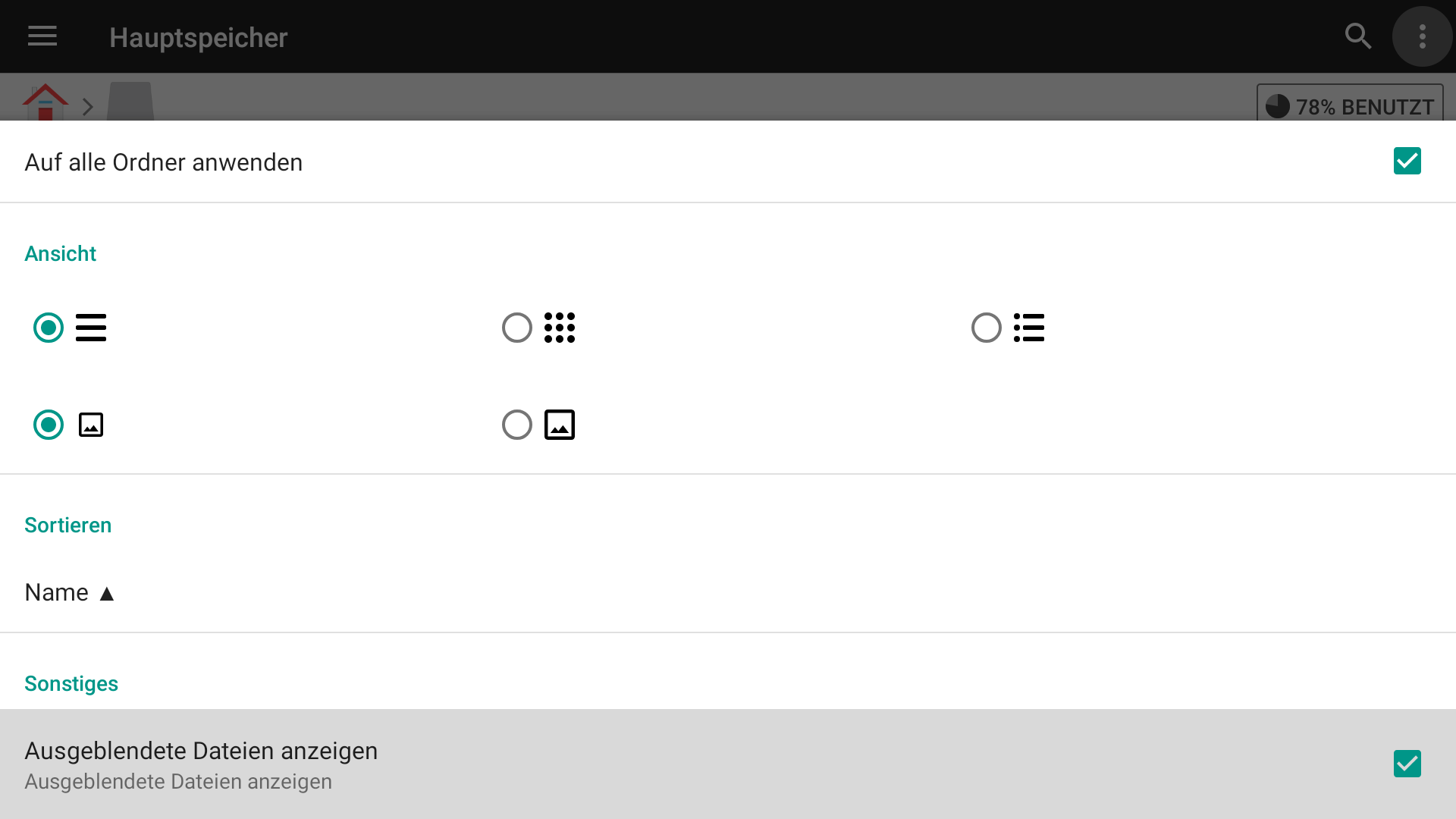Toggle the ascending sort arrow beside Name

tap(107, 594)
